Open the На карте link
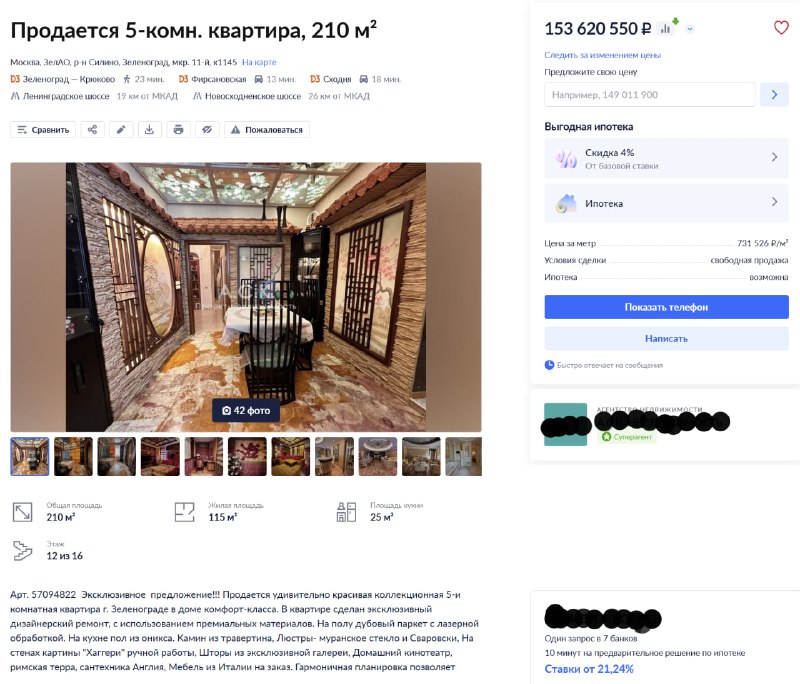Viewport: 800px width, 684px height. 259,62
